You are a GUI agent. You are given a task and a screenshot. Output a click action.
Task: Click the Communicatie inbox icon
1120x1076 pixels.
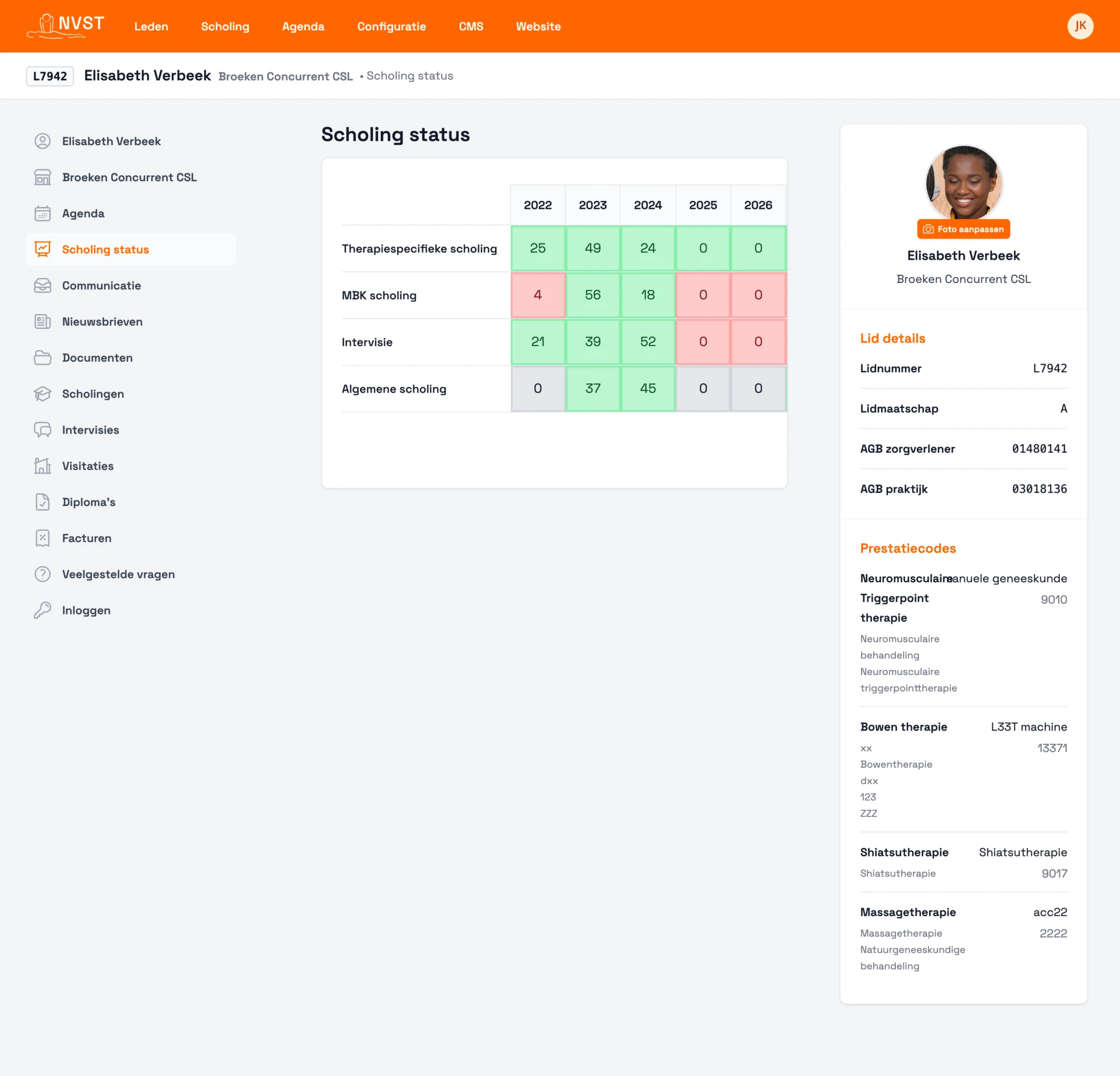43,286
